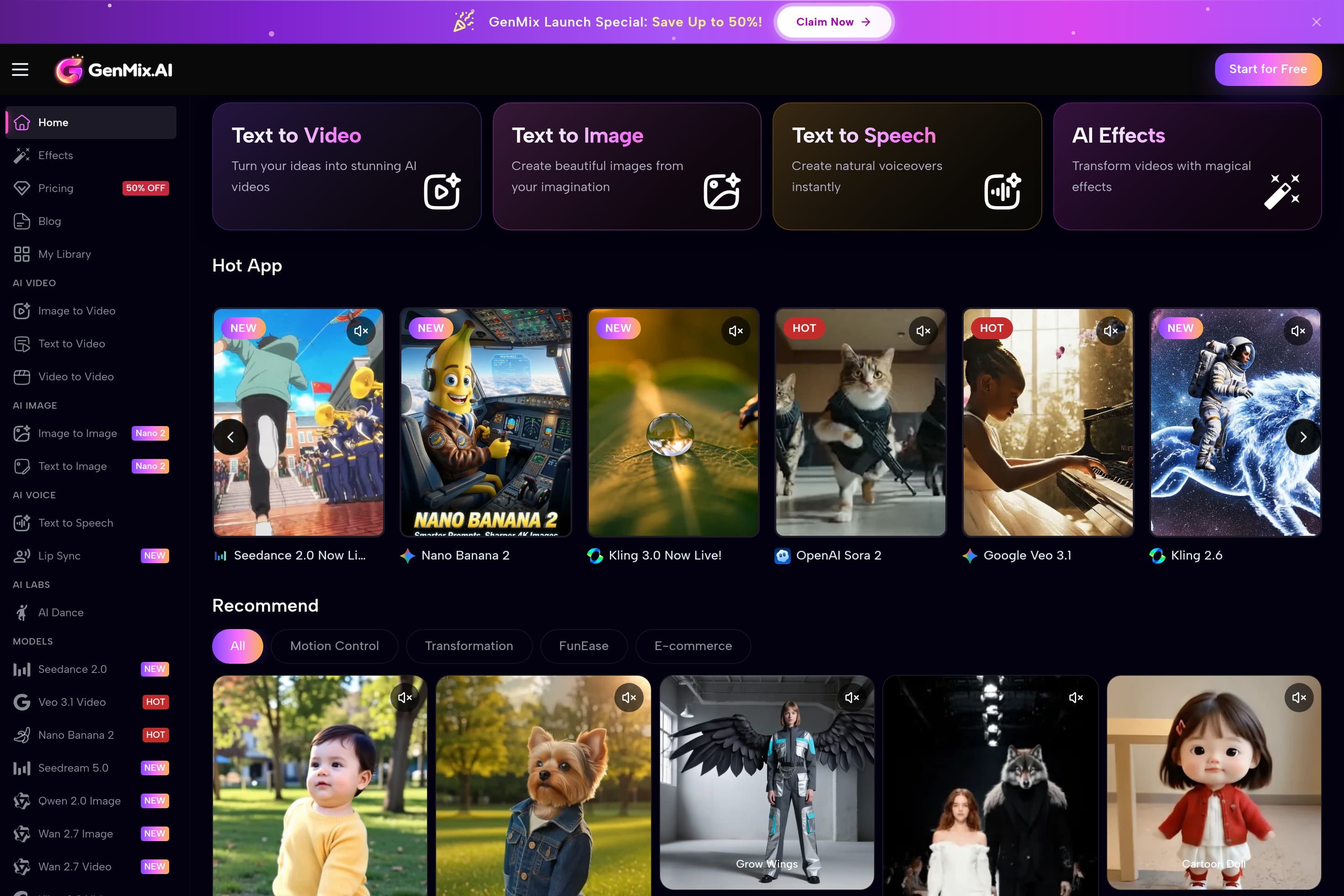Viewport: 1344px width, 896px height.
Task: Unmute the Grow Wings video
Action: 852,697
